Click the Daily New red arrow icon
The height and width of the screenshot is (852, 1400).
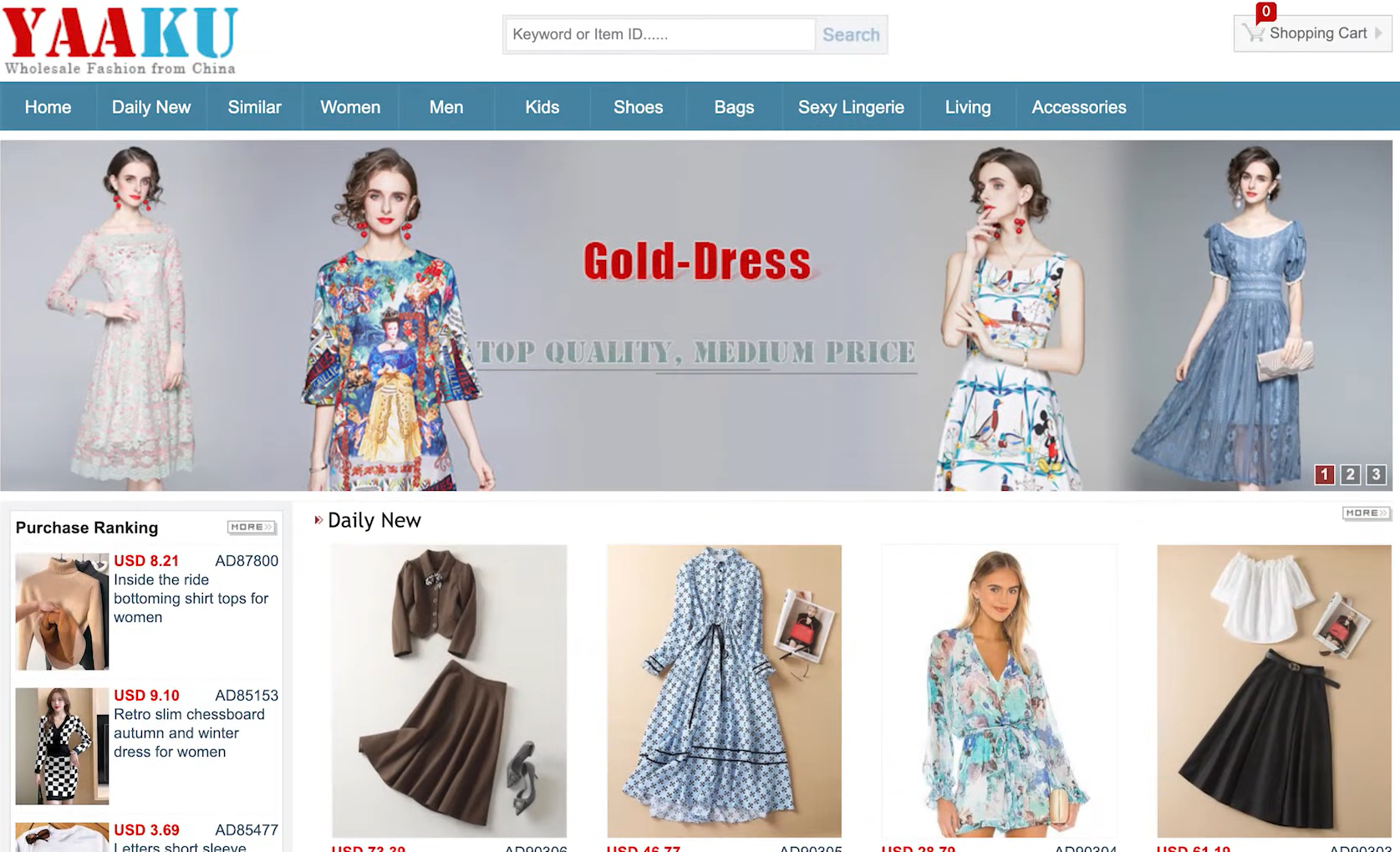pyautogui.click(x=318, y=520)
